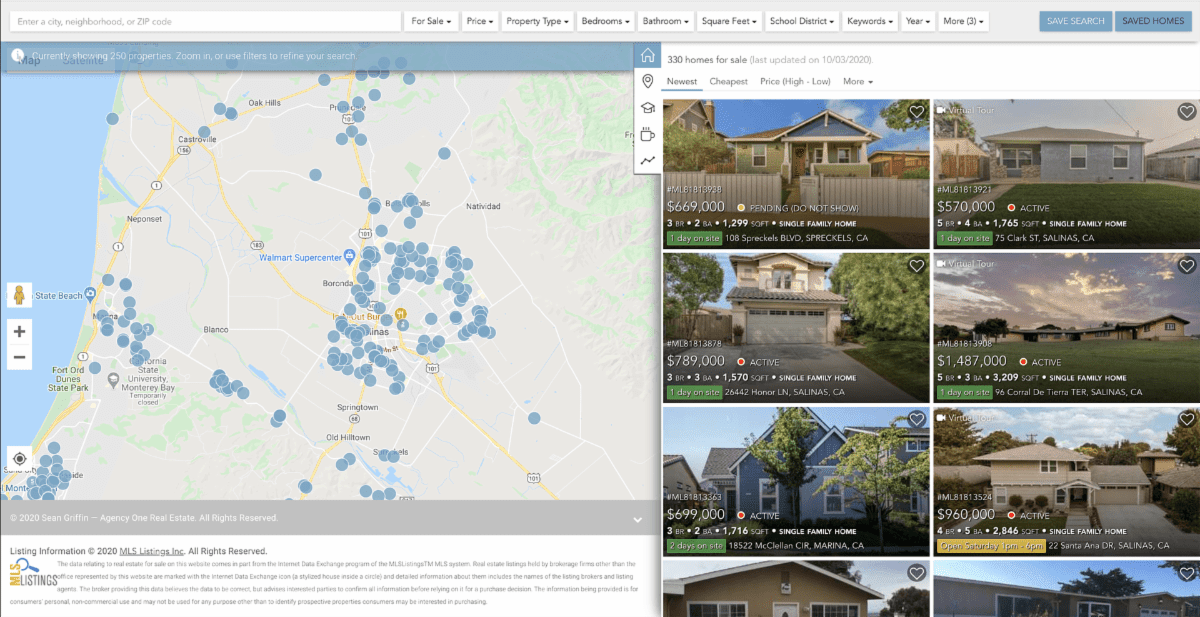The height and width of the screenshot is (617, 1200).
Task: Sort listings by Cheapest
Action: coord(729,81)
